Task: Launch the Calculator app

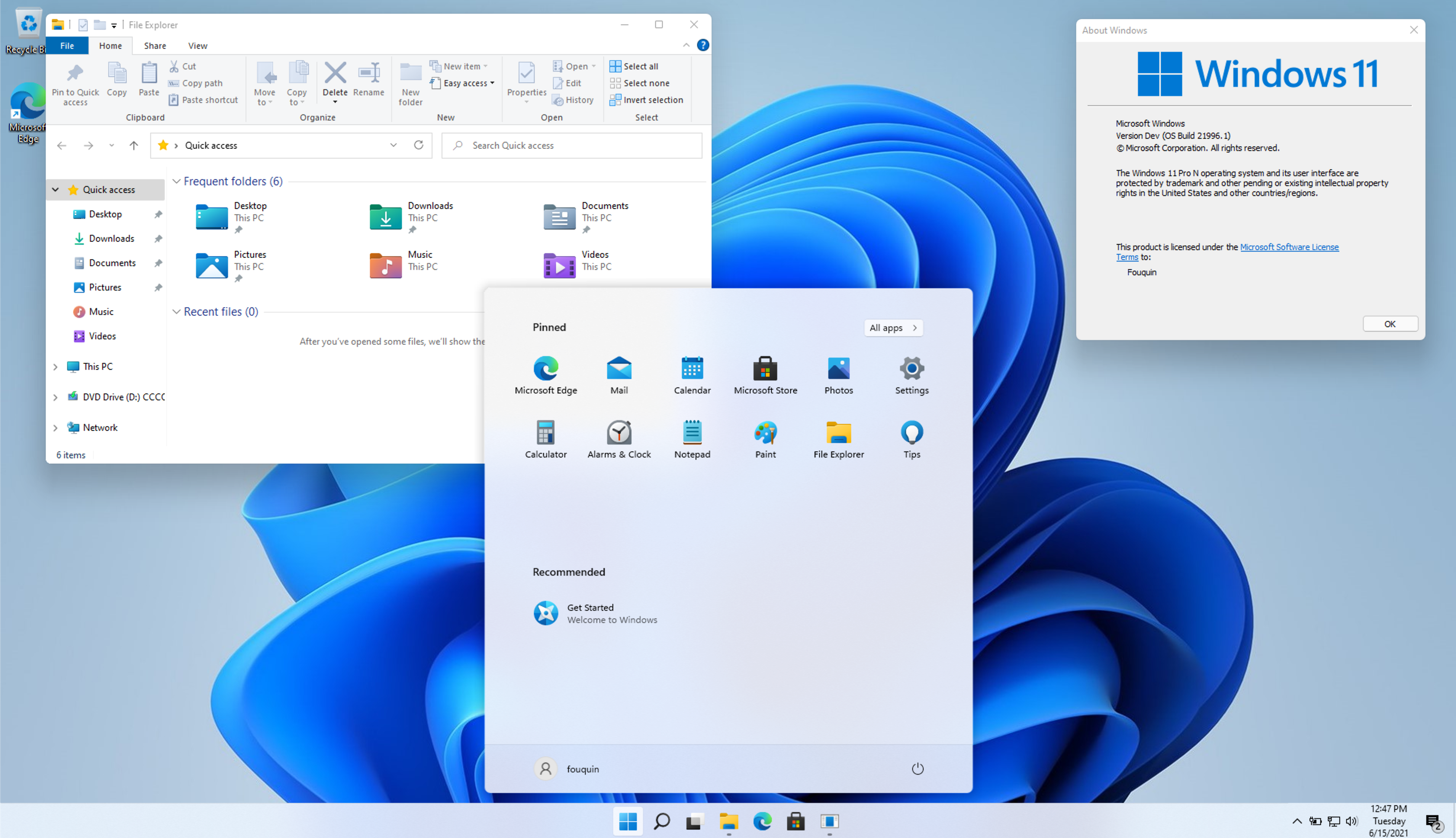Action: click(x=546, y=439)
